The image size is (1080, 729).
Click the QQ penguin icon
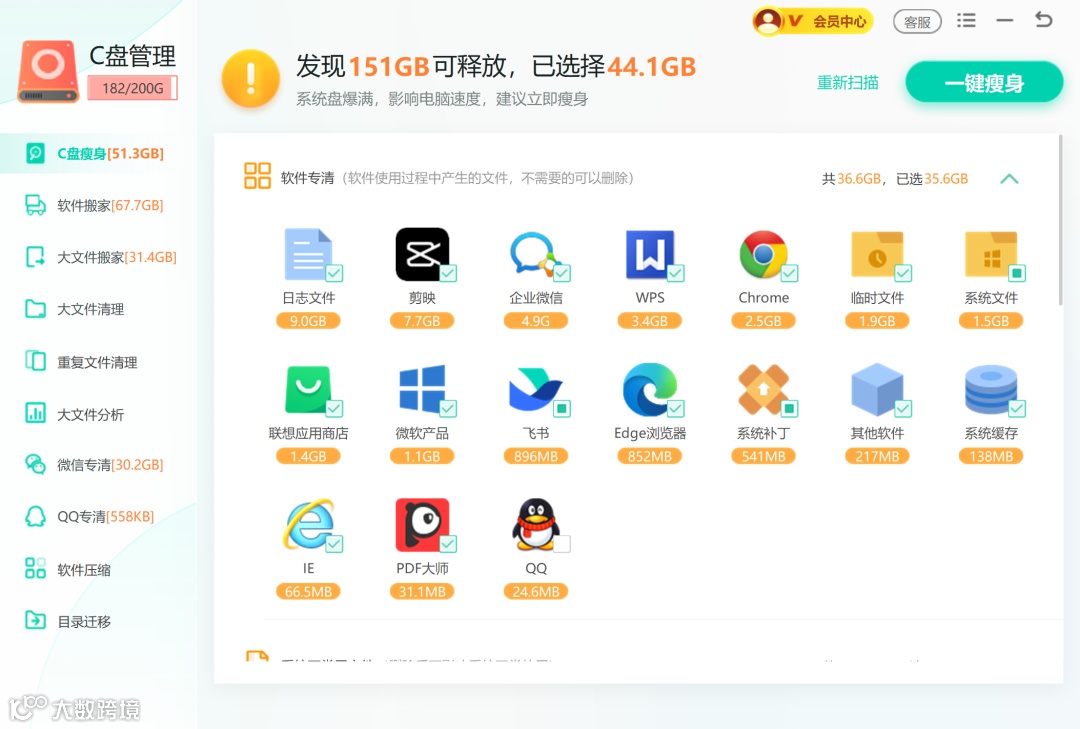pos(536,524)
